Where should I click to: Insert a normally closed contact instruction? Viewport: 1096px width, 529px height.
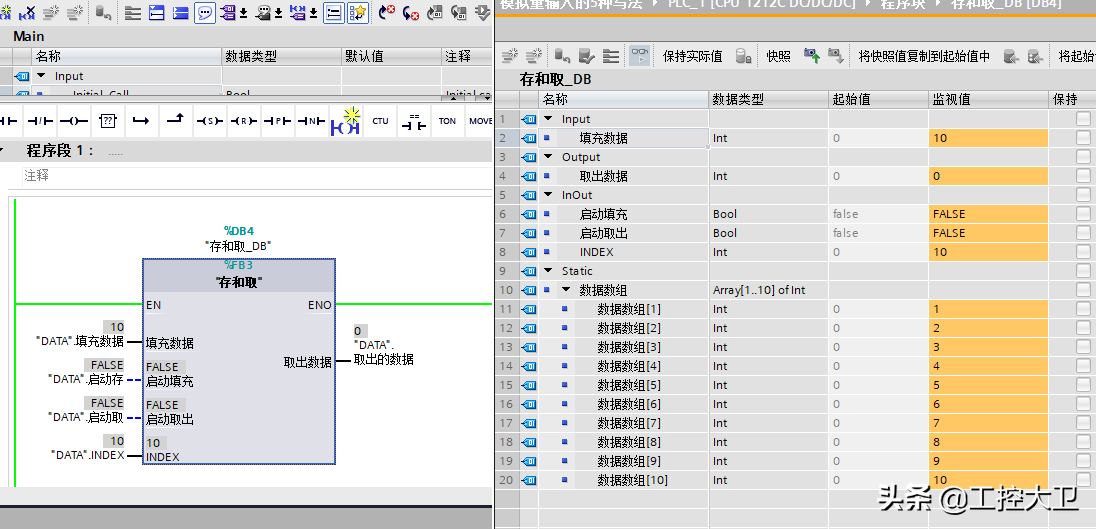click(x=40, y=121)
